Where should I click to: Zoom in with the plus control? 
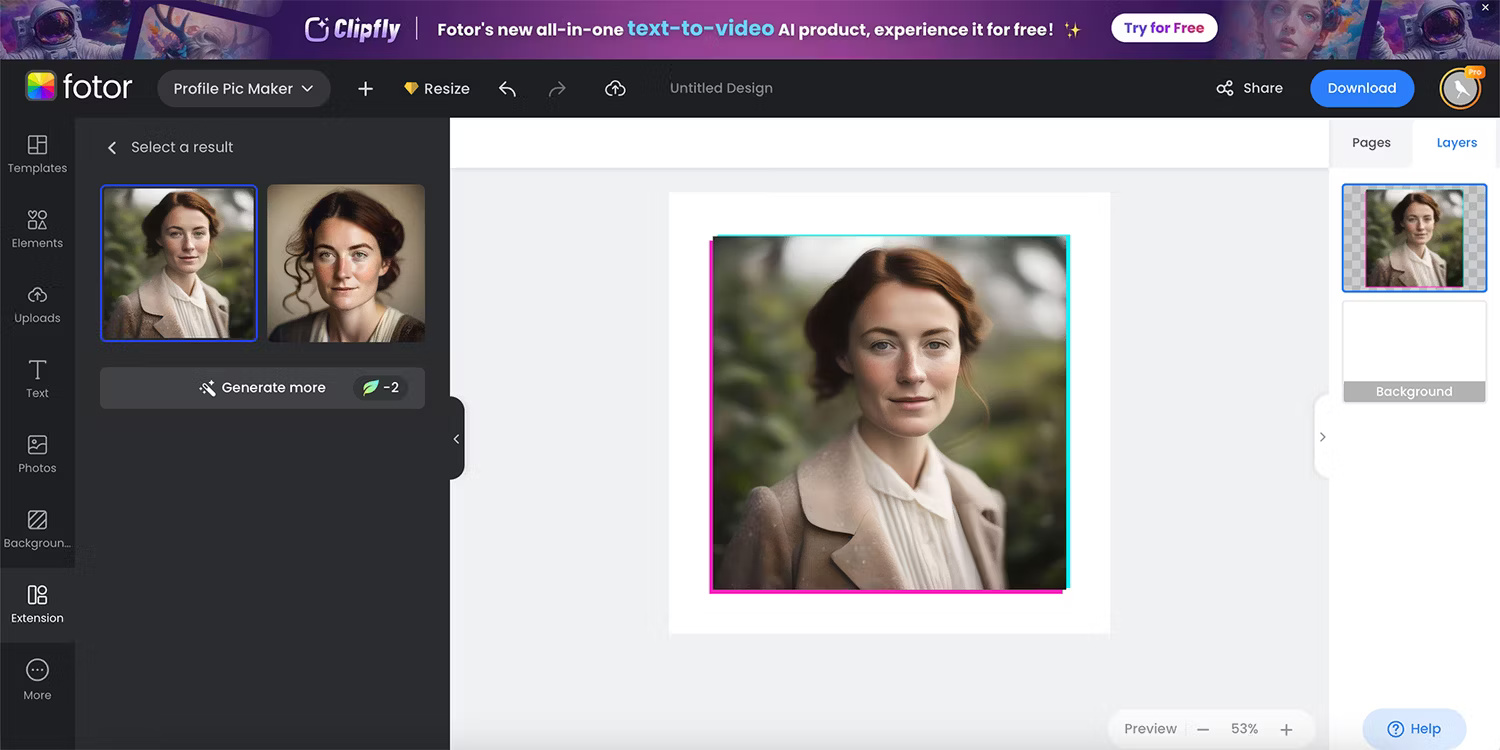(1286, 729)
